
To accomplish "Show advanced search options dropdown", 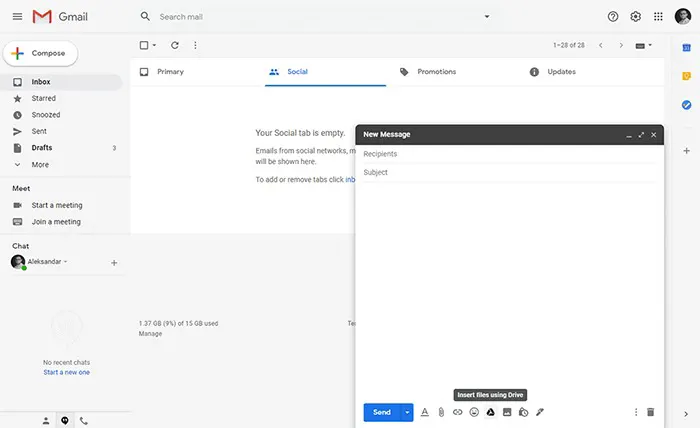I will click(x=487, y=17).
